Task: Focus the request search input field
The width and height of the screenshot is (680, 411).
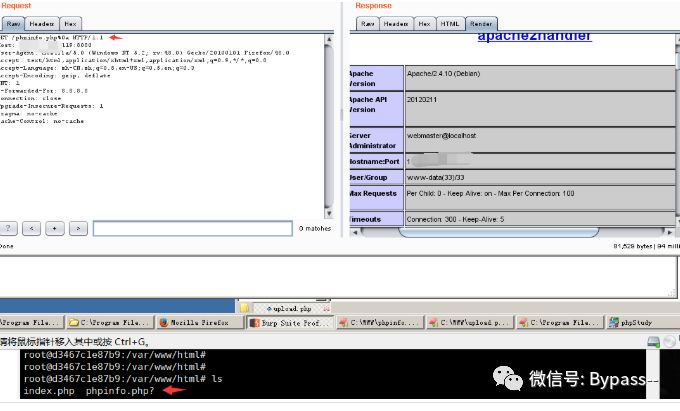Action: point(193,228)
